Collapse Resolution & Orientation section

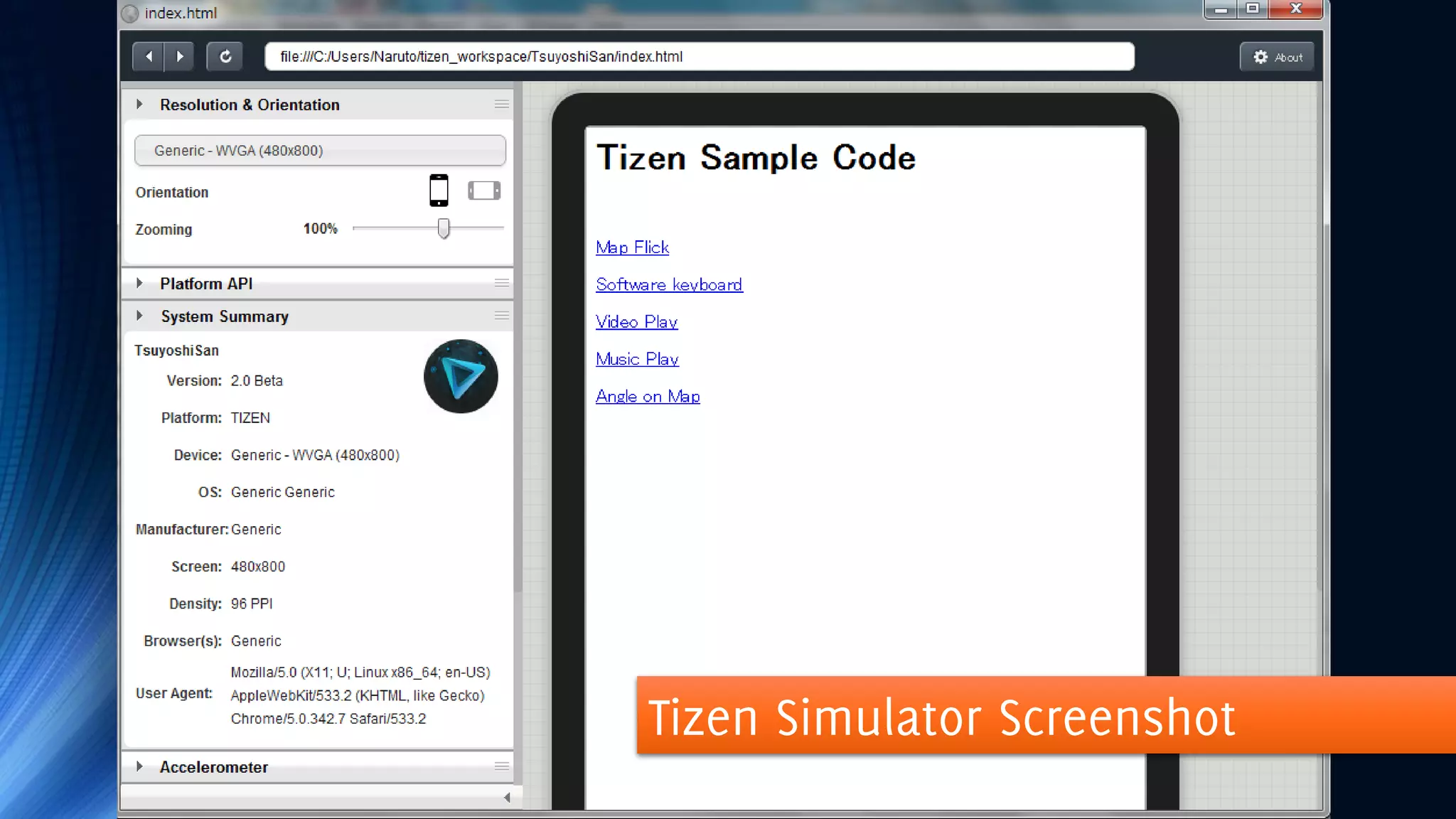(x=139, y=105)
